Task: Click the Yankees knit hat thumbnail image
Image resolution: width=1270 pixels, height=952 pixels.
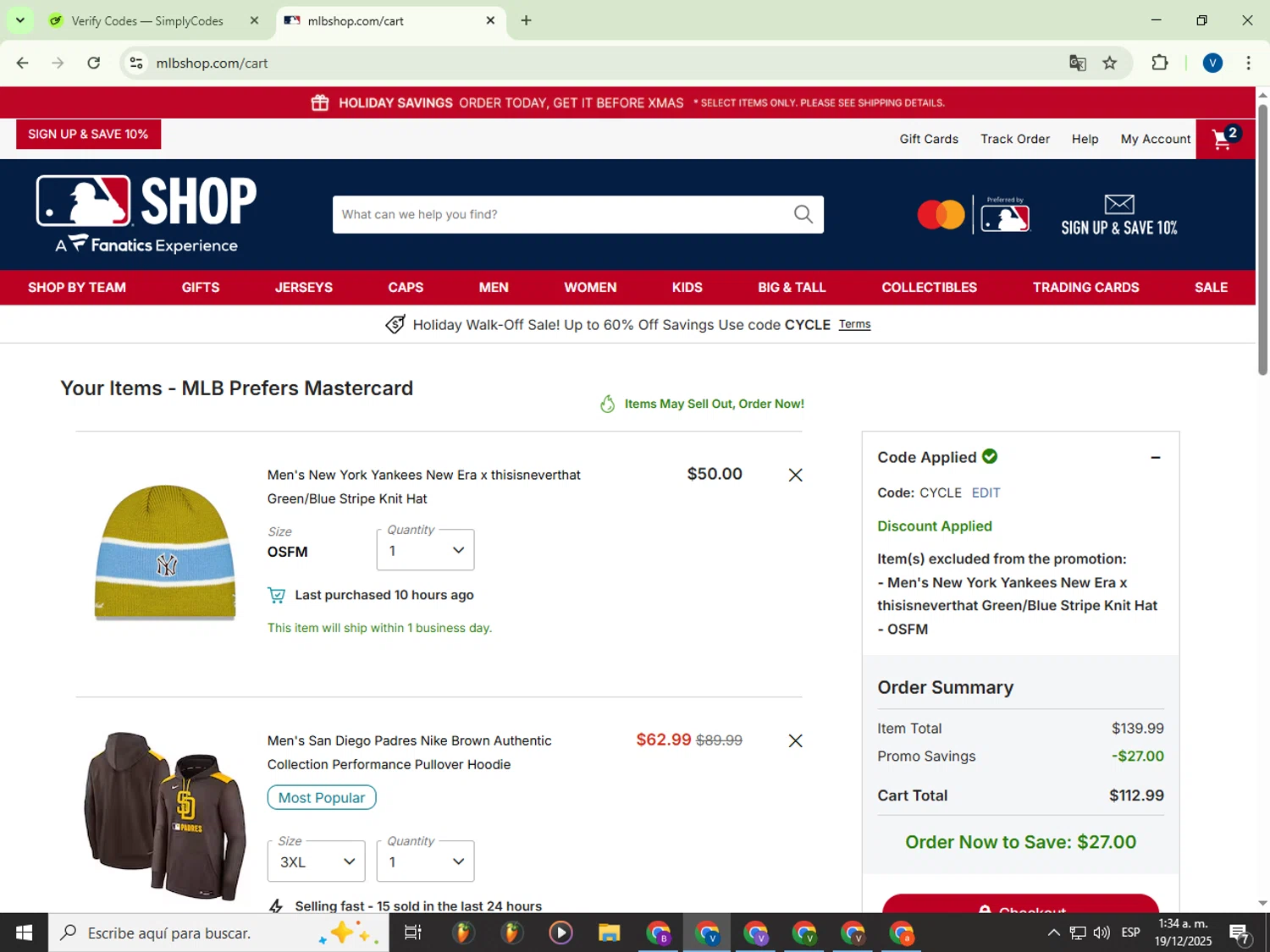Action: pyautogui.click(x=165, y=552)
